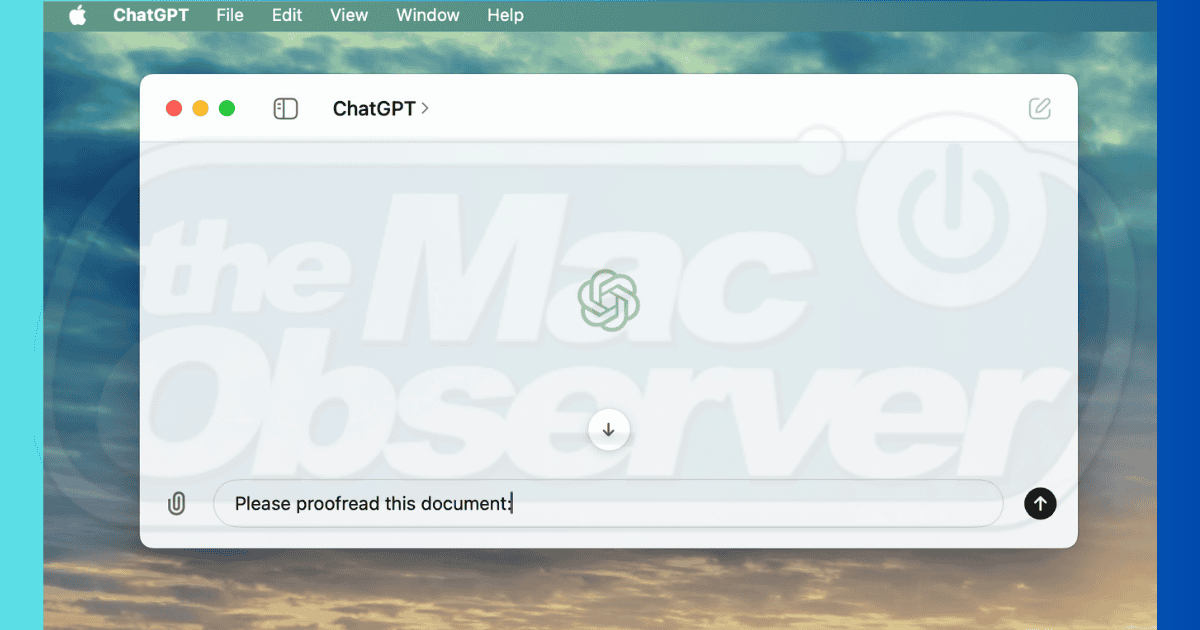The height and width of the screenshot is (630, 1200).
Task: Click the ChatGPT logo in the chat area
Action: tap(608, 300)
